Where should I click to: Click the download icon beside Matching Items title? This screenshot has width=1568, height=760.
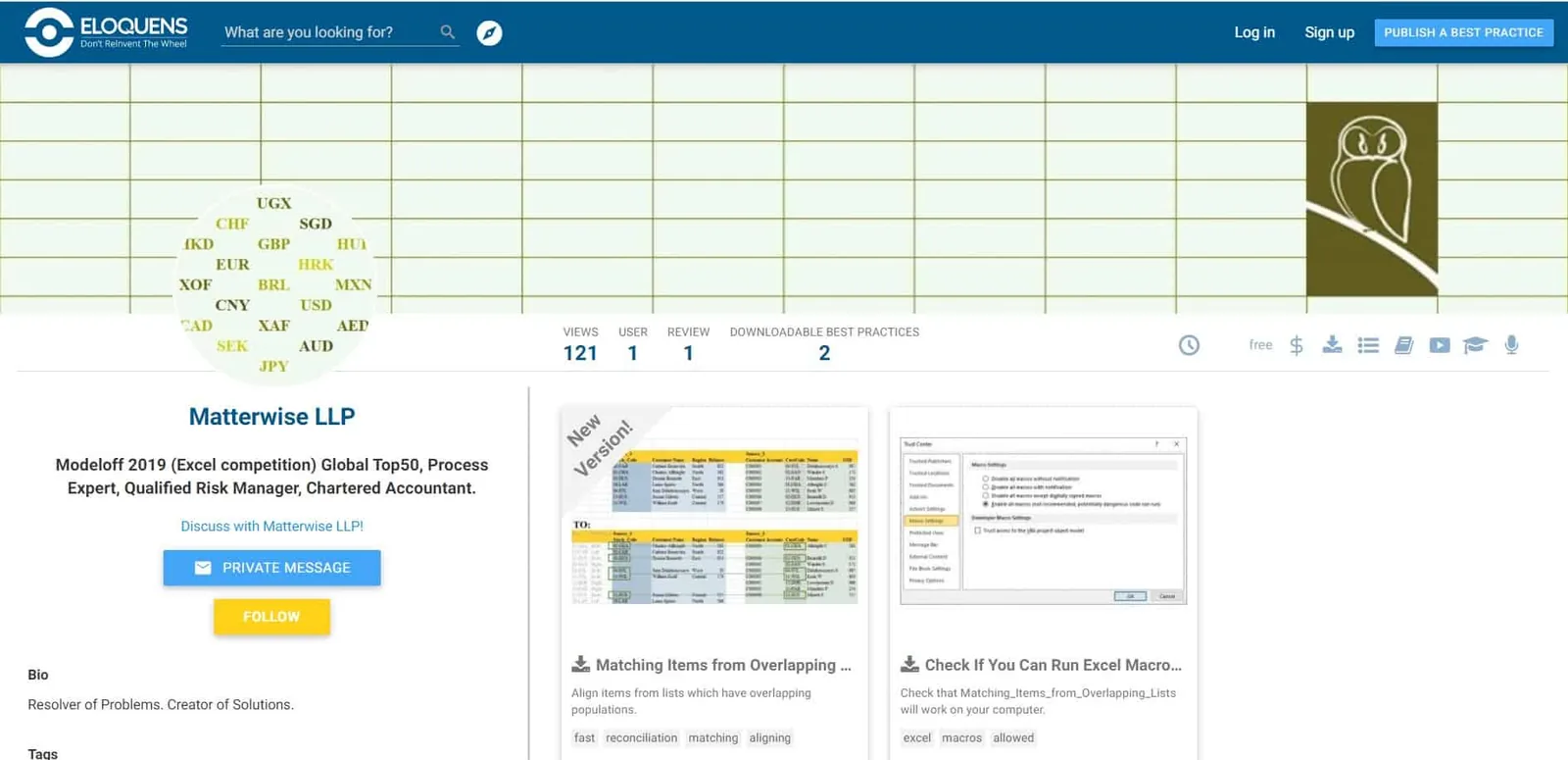click(x=581, y=664)
